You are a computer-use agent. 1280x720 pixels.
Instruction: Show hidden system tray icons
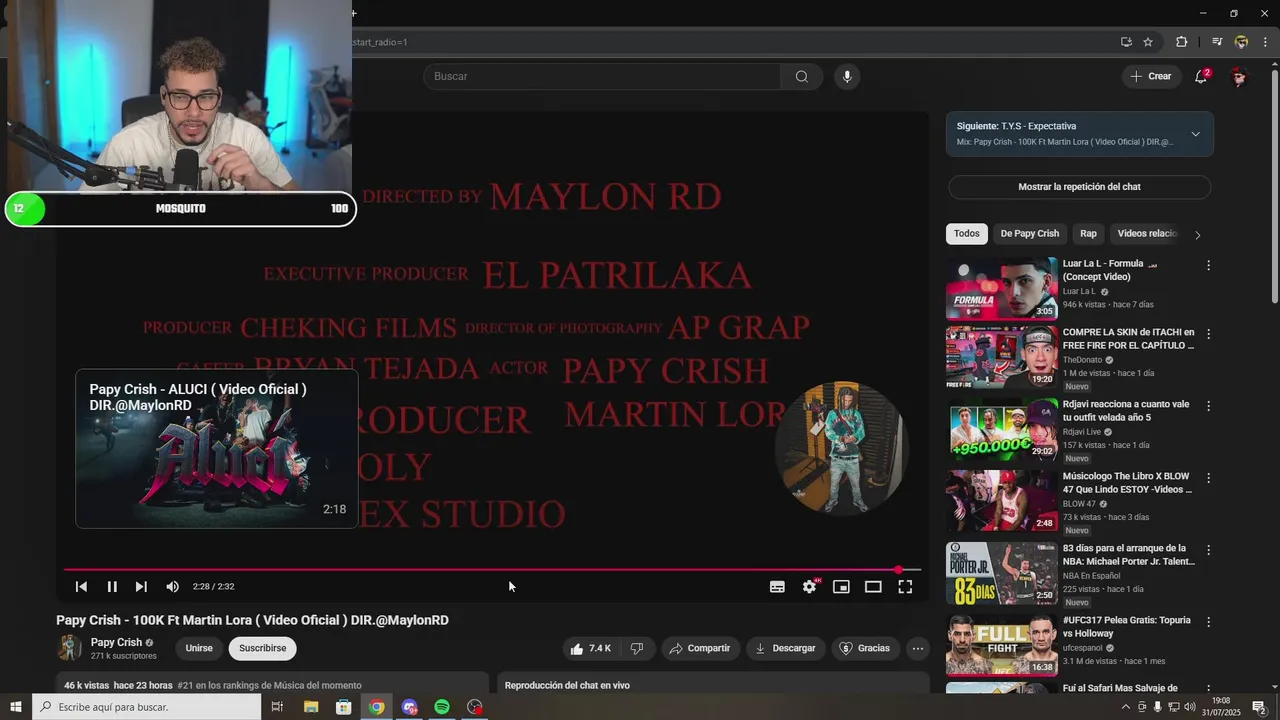(x=1126, y=707)
